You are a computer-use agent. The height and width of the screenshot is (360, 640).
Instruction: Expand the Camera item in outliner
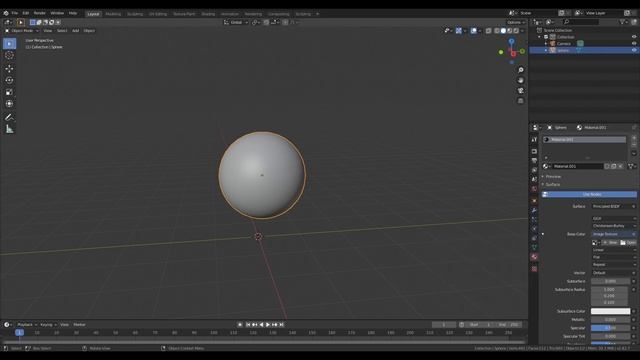pyautogui.click(x=546, y=44)
